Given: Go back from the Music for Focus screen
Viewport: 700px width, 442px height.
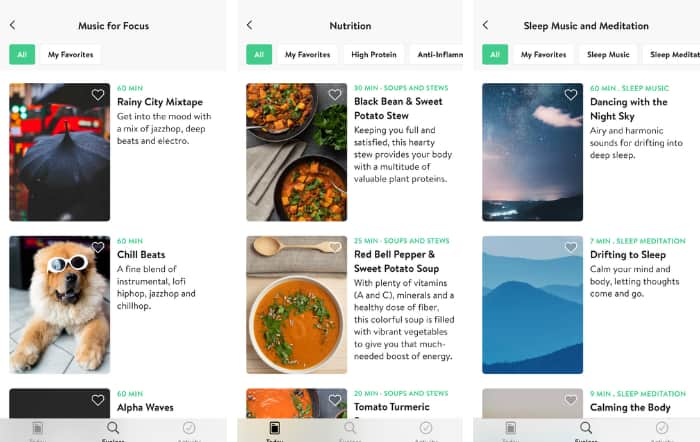Looking at the screenshot, I should [x=12, y=25].
